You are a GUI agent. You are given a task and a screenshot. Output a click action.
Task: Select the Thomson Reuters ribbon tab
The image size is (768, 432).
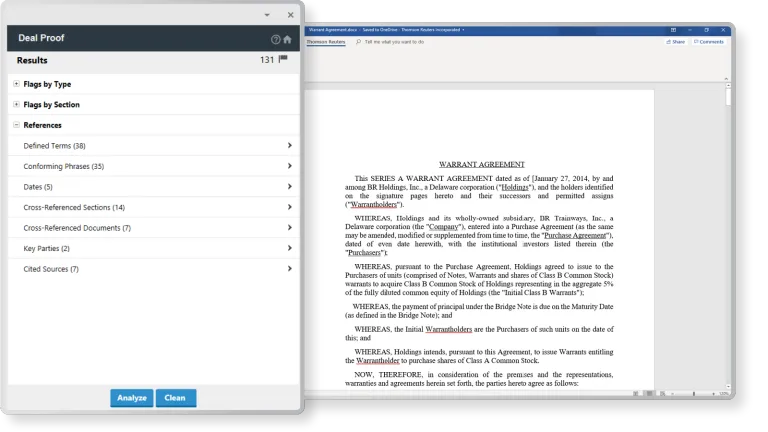(x=326, y=43)
